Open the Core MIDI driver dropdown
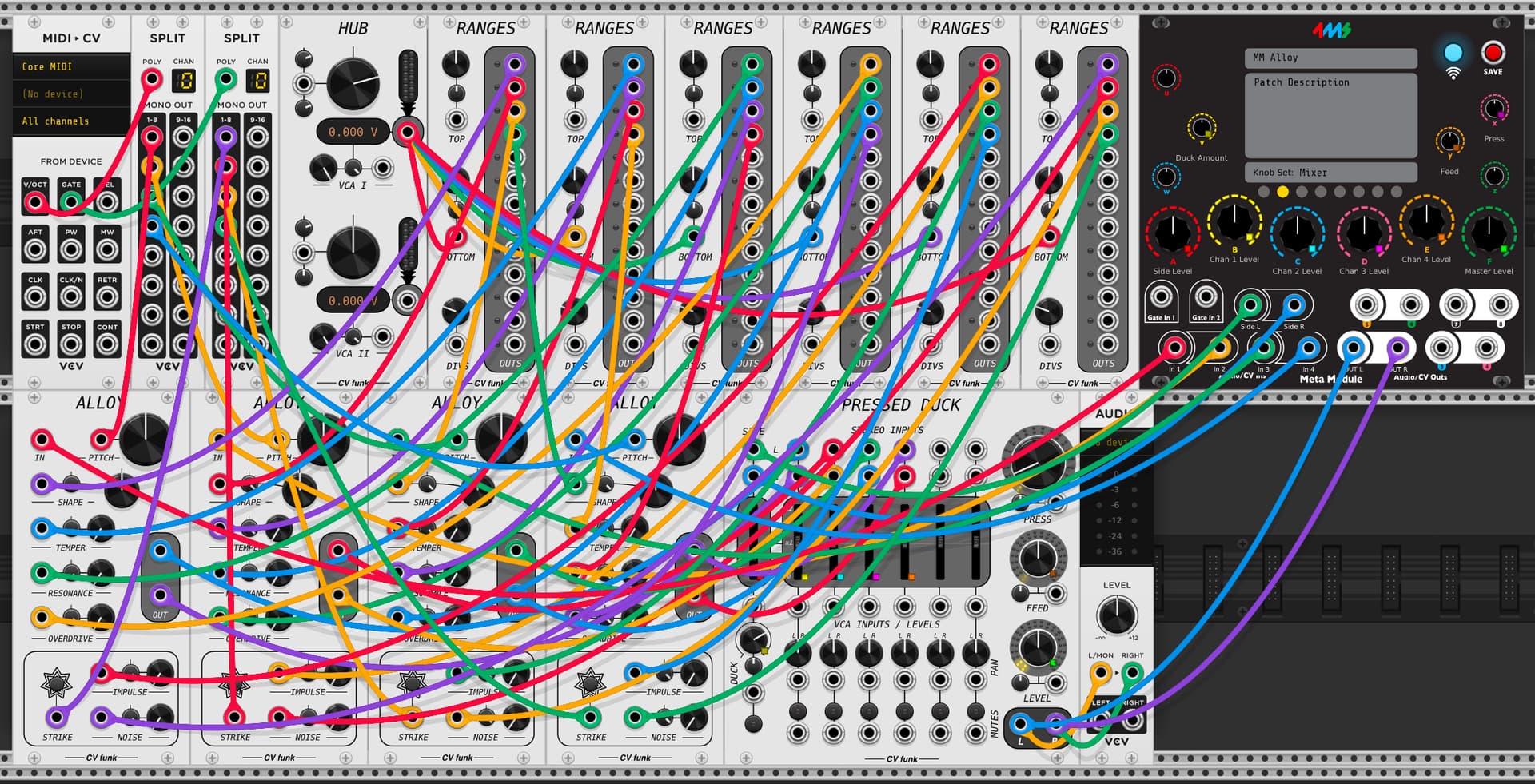This screenshot has width=1535, height=784. (71, 66)
